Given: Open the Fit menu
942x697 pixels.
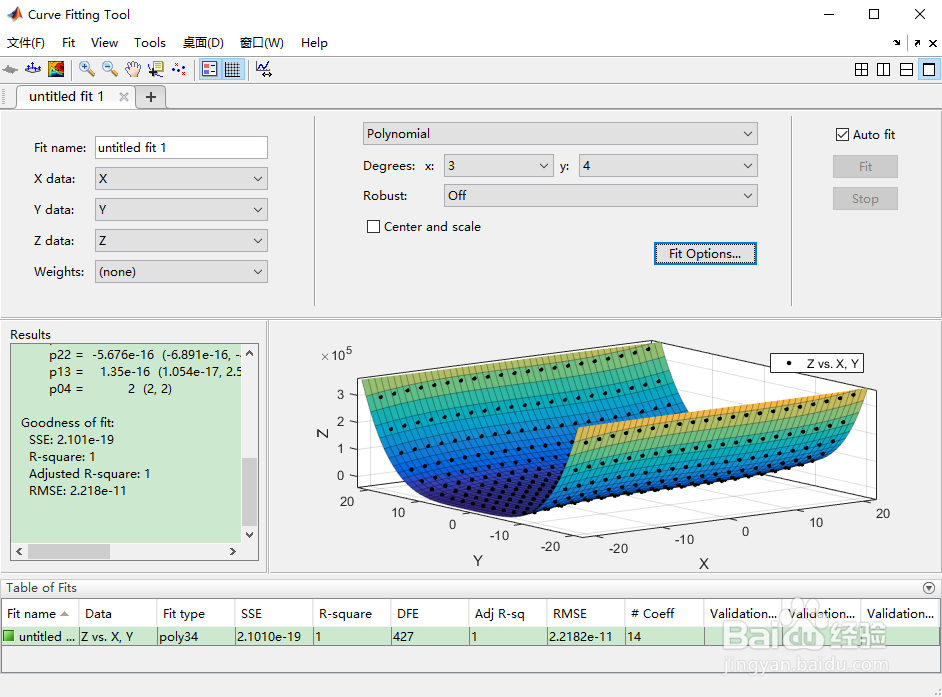Looking at the screenshot, I should pyautogui.click(x=68, y=43).
